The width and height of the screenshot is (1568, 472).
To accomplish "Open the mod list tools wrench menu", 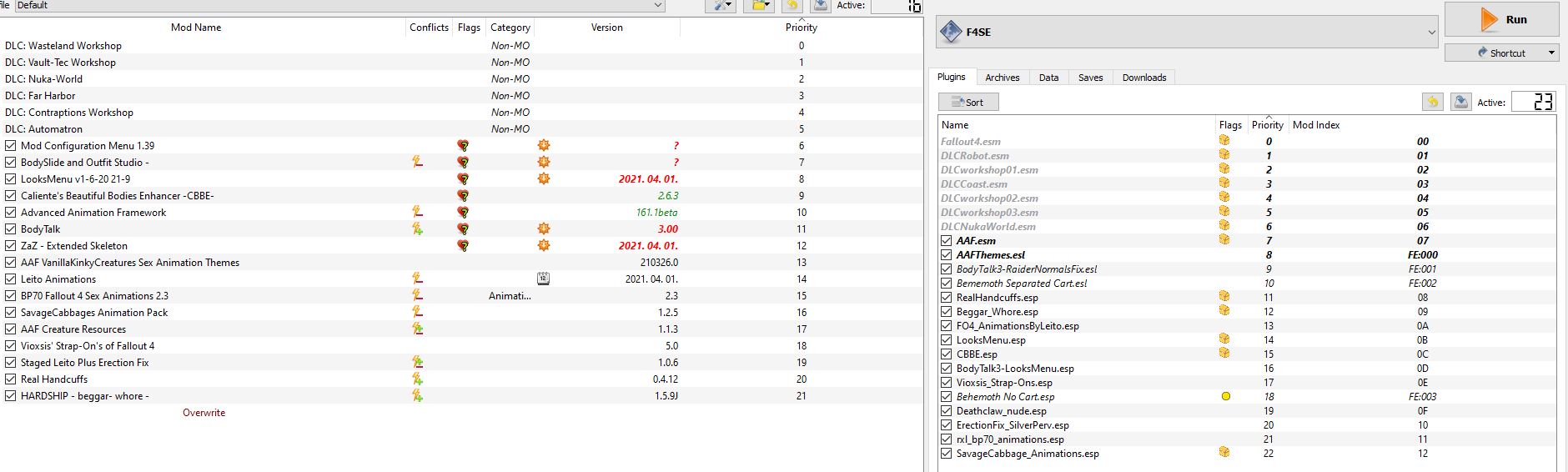I will coord(720,5).
